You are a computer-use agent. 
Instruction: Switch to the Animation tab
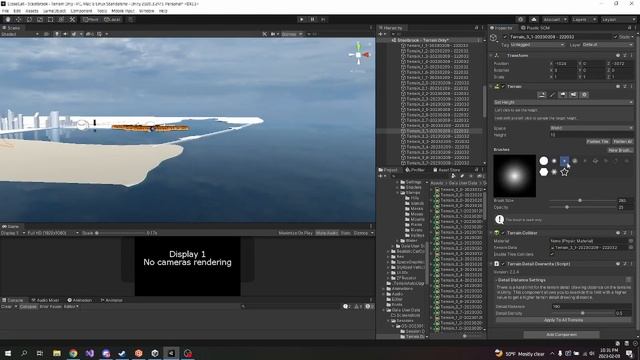pyautogui.click(x=80, y=300)
